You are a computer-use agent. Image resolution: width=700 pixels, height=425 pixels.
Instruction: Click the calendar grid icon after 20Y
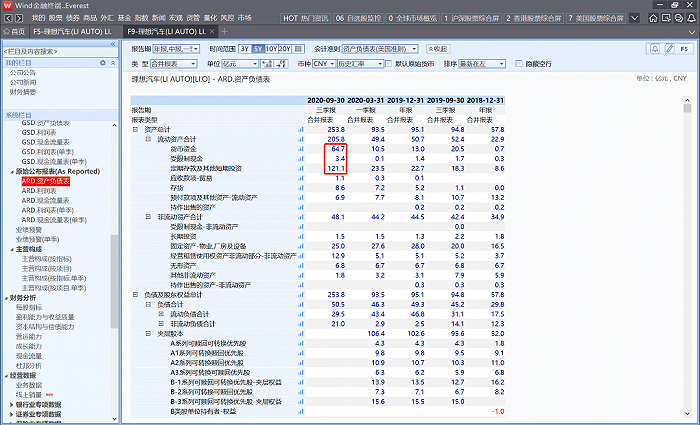click(x=299, y=49)
